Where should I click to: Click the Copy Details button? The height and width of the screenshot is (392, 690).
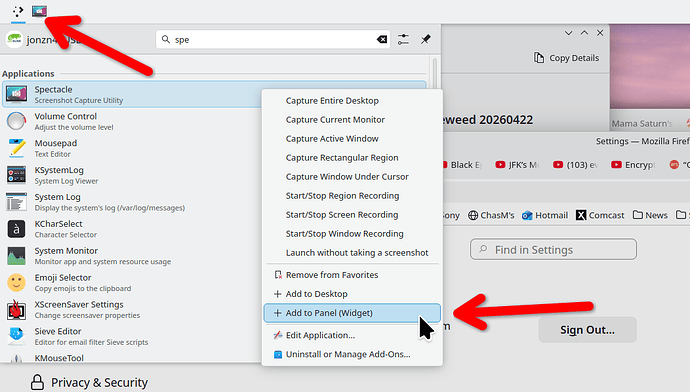click(x=566, y=58)
